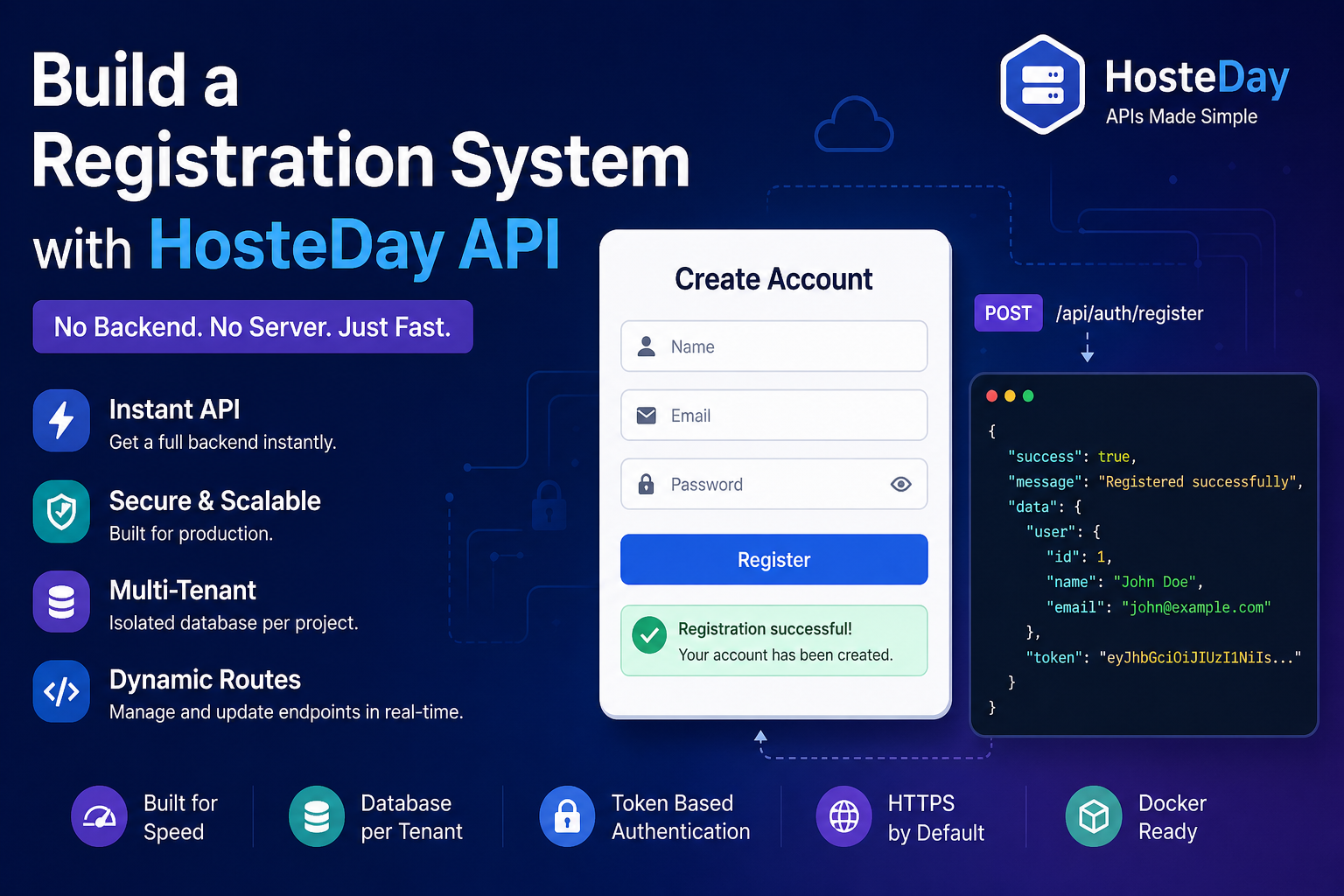
Task: Click the "token" code line
Action: pos(1164,657)
